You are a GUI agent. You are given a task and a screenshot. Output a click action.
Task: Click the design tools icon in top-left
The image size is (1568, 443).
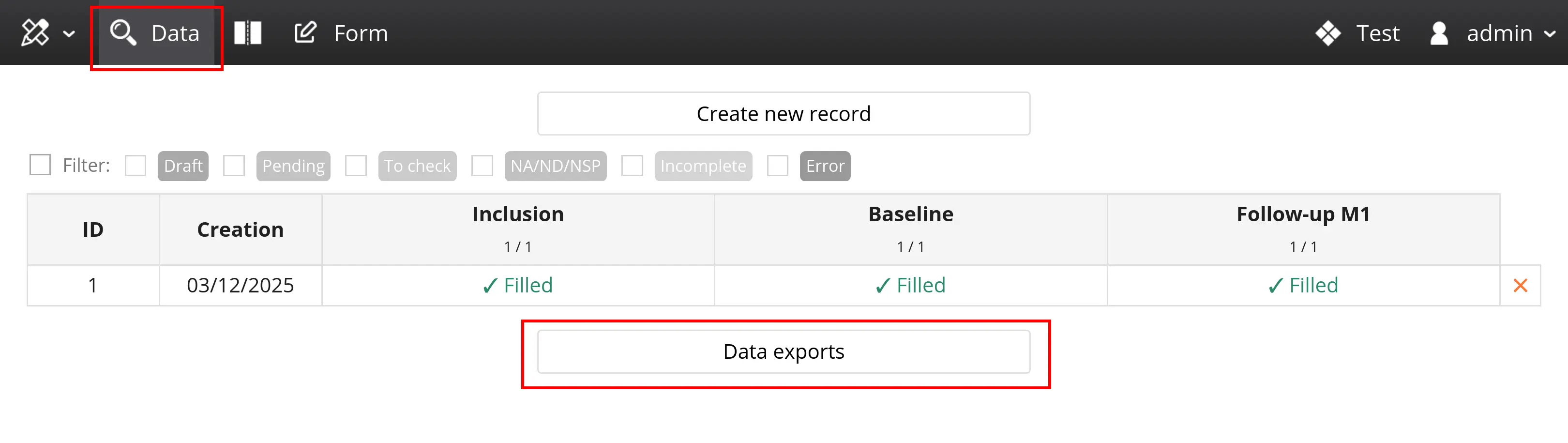click(35, 33)
